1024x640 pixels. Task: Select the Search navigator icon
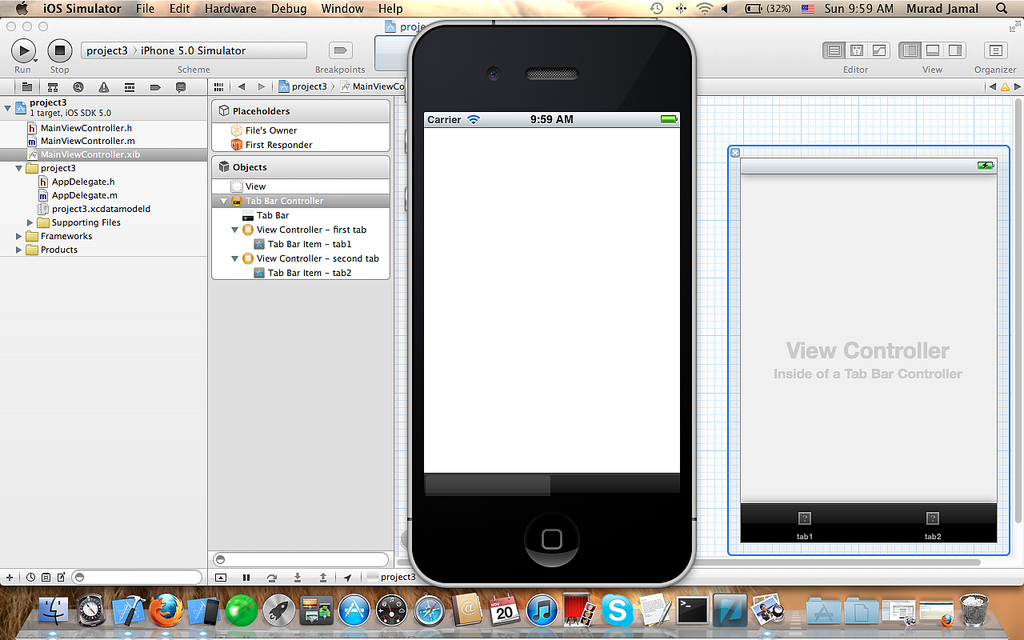(x=77, y=87)
